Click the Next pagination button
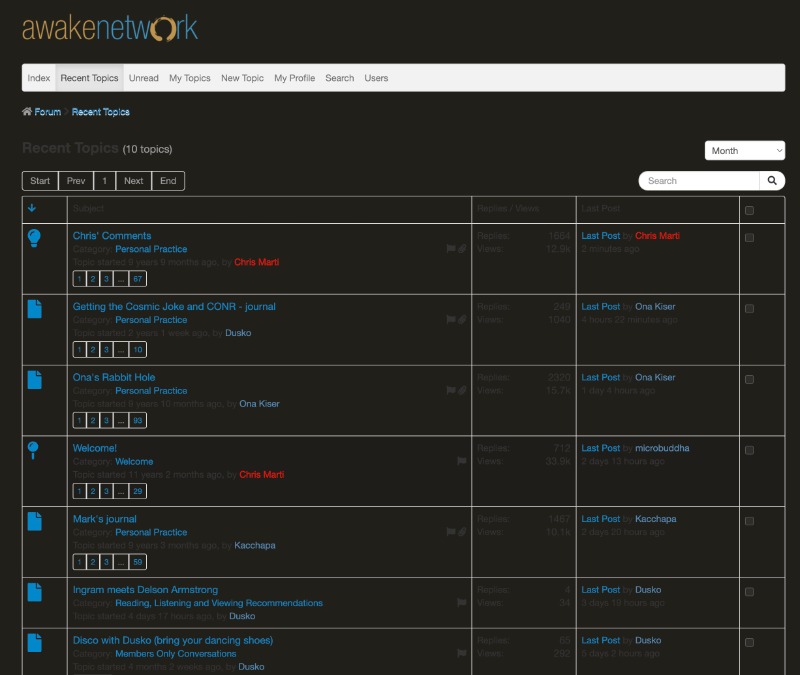800x675 pixels. tap(134, 181)
